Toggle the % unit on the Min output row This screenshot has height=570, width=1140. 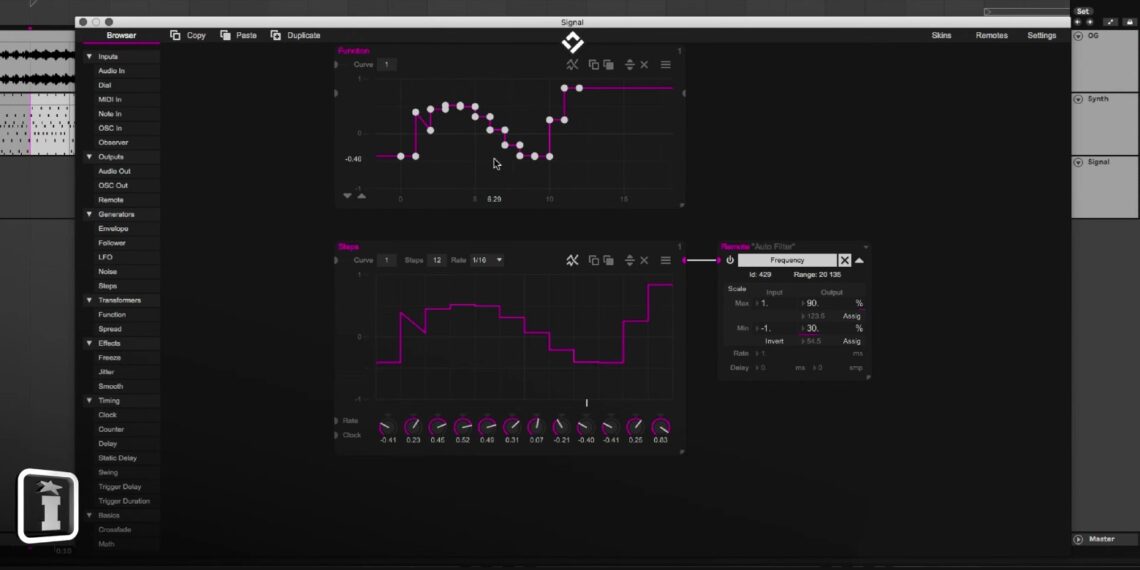coord(859,329)
